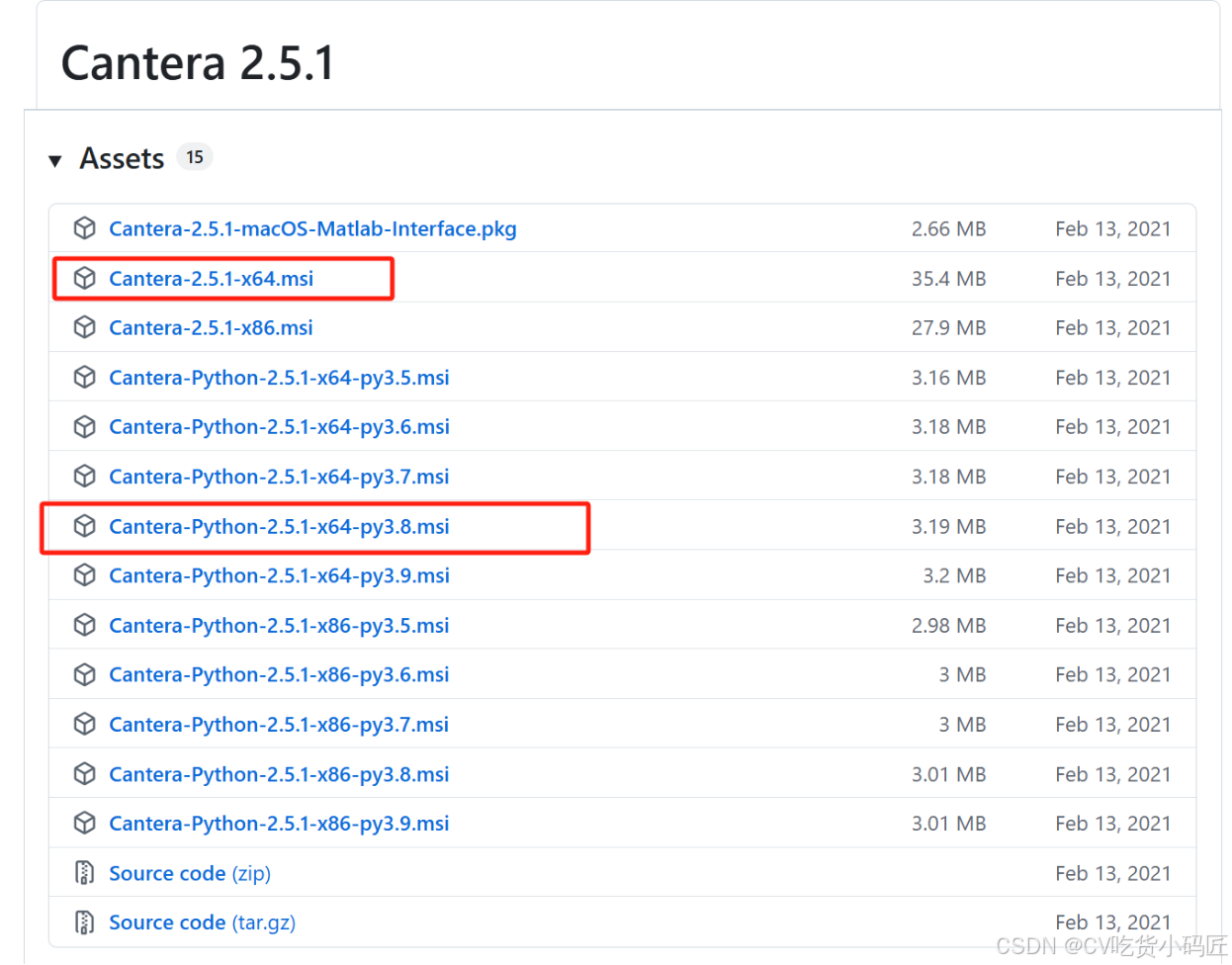This screenshot has height=965, width=1232.
Task: Click package icon beside Cantera-Python-2.5.1-x64-py3.8.msi
Action: pyautogui.click(x=85, y=526)
